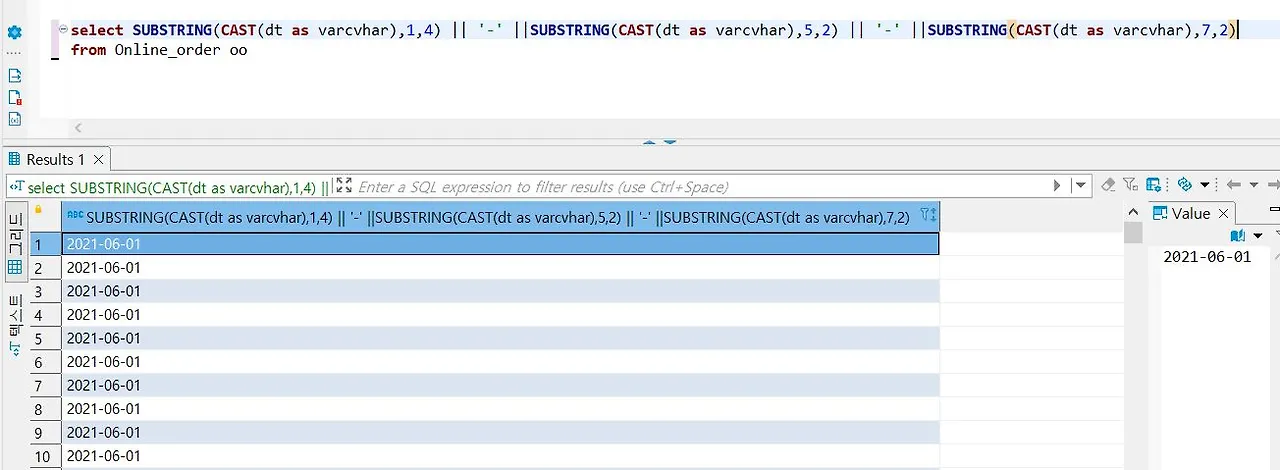Clear filters with the eraser icon

click(x=1108, y=185)
